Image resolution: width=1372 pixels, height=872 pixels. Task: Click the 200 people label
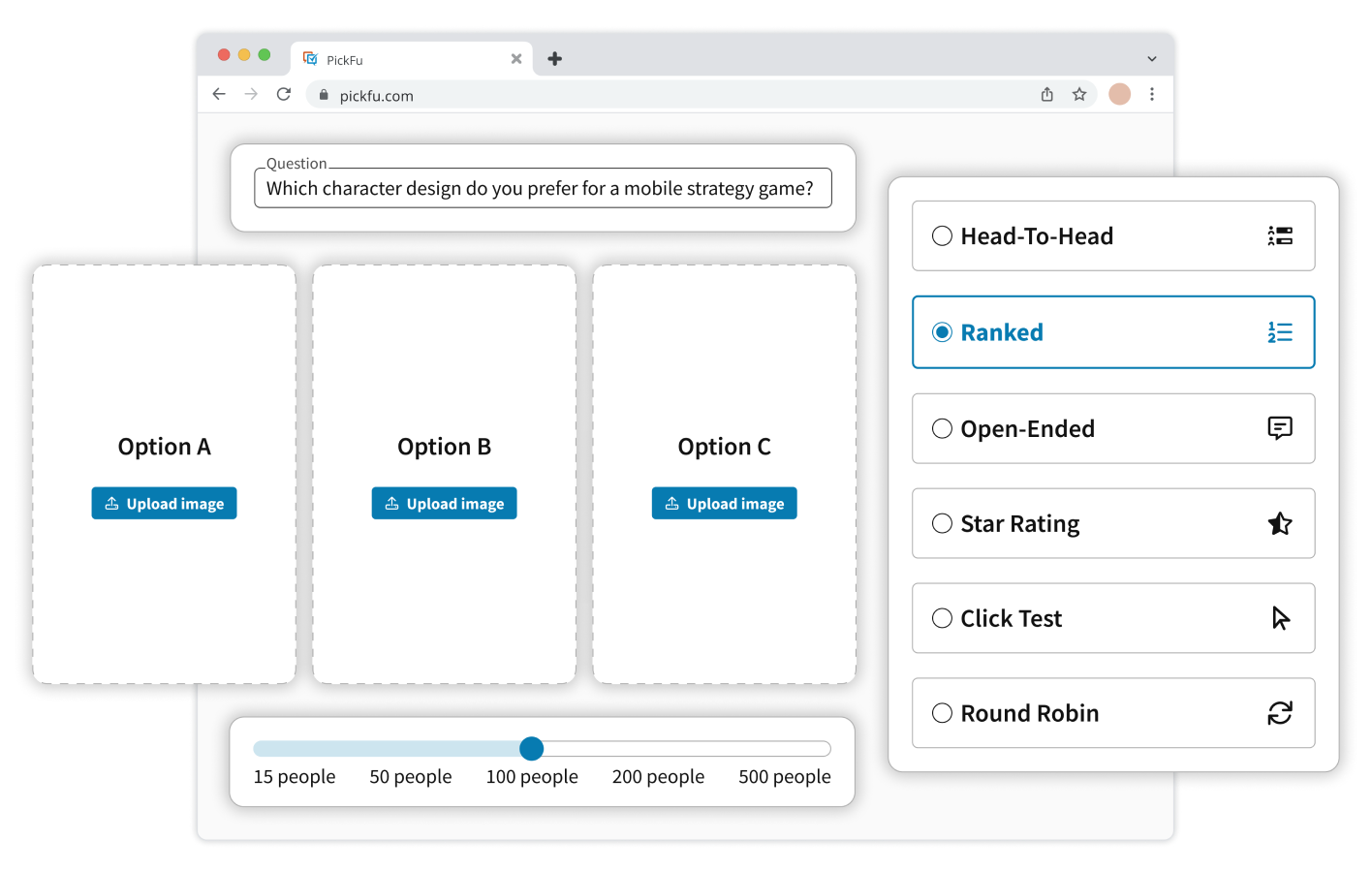(658, 776)
